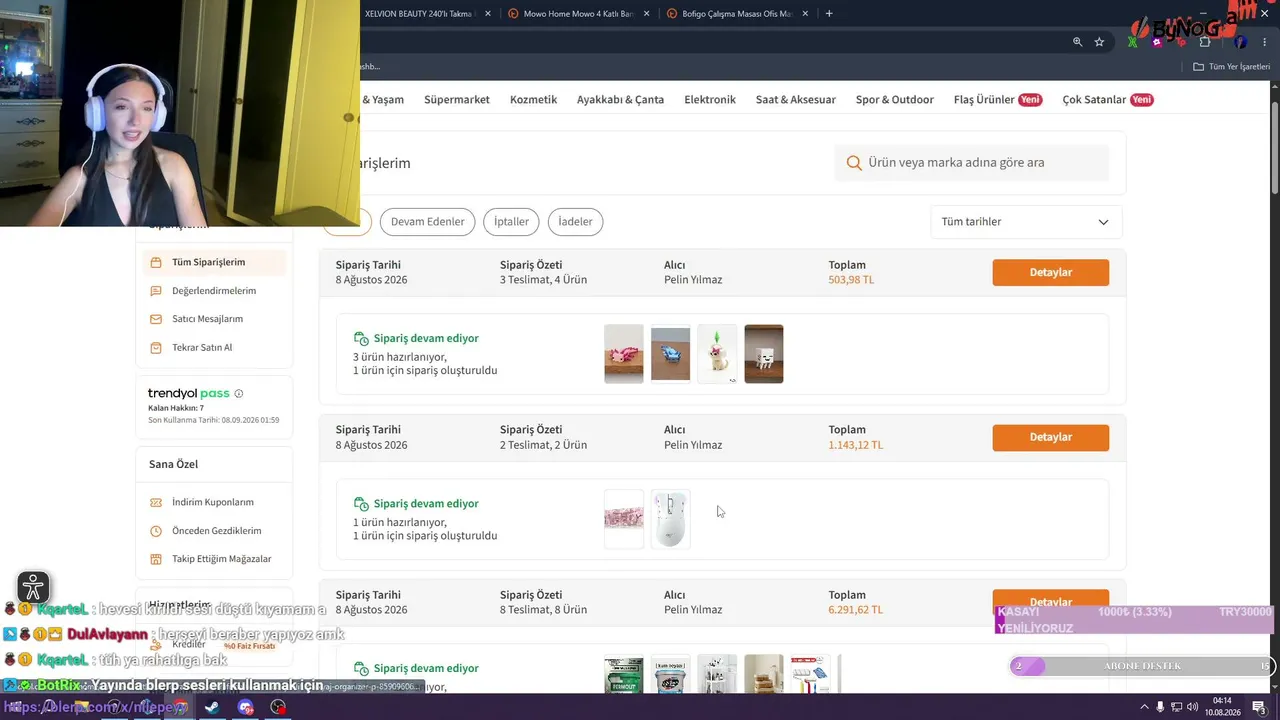This screenshot has width=1280, height=720.
Task: Click the Tekrar Satın Al bag icon
Action: pyautogui.click(x=156, y=348)
